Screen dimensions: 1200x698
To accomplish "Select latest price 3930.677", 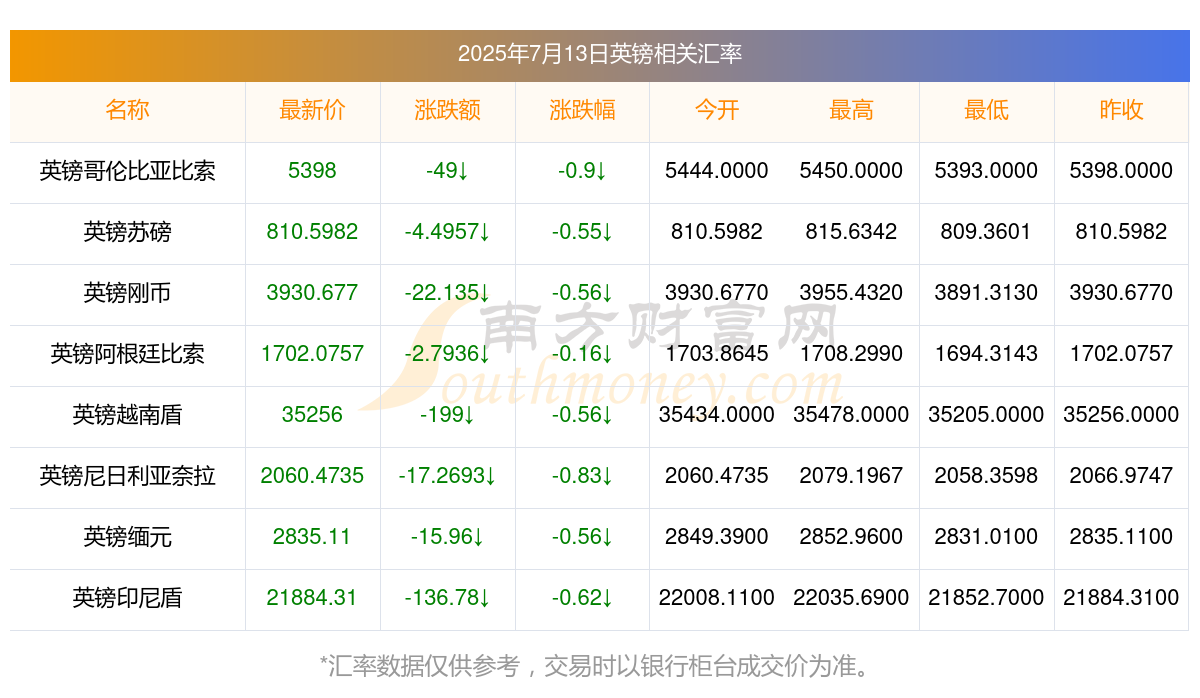I will point(312,293).
